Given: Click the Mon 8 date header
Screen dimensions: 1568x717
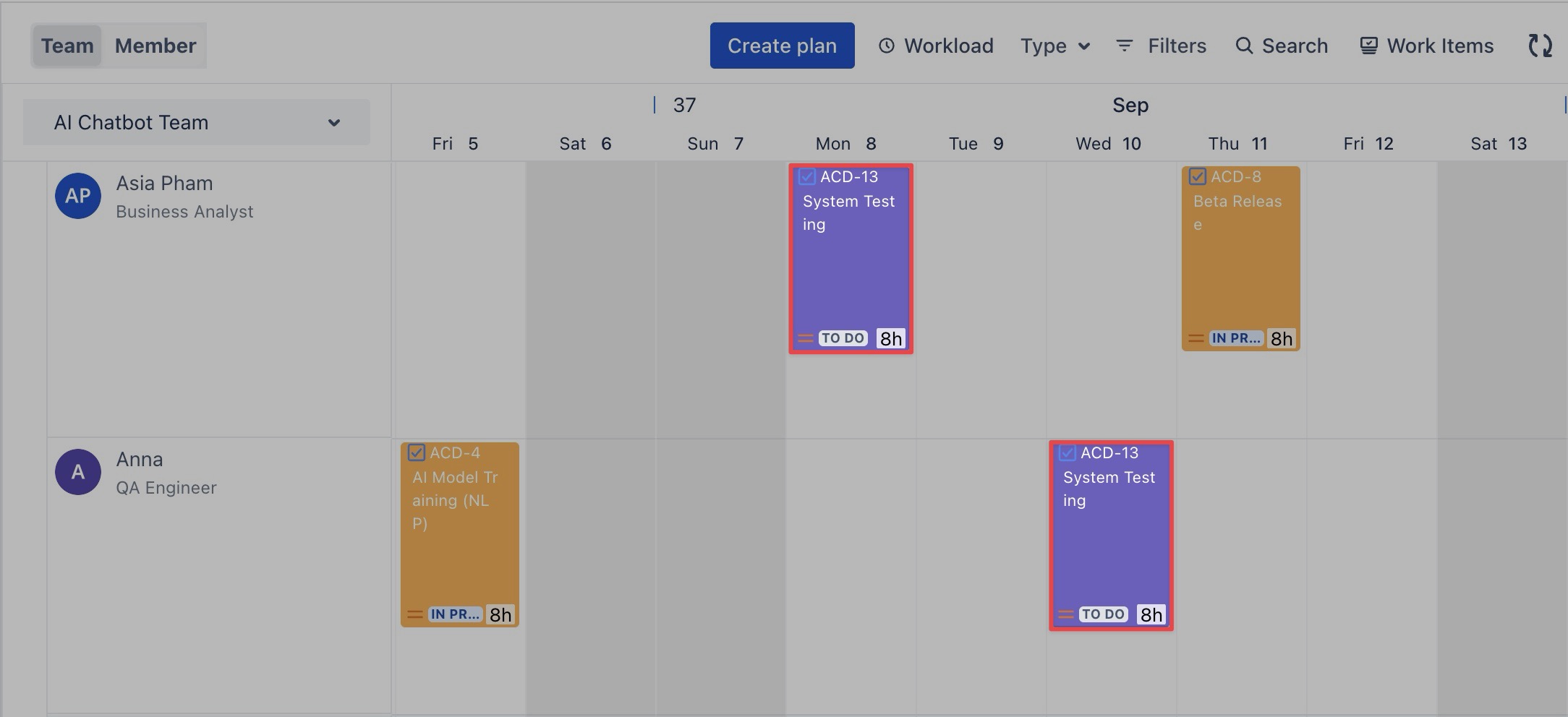Looking at the screenshot, I should pos(846,144).
